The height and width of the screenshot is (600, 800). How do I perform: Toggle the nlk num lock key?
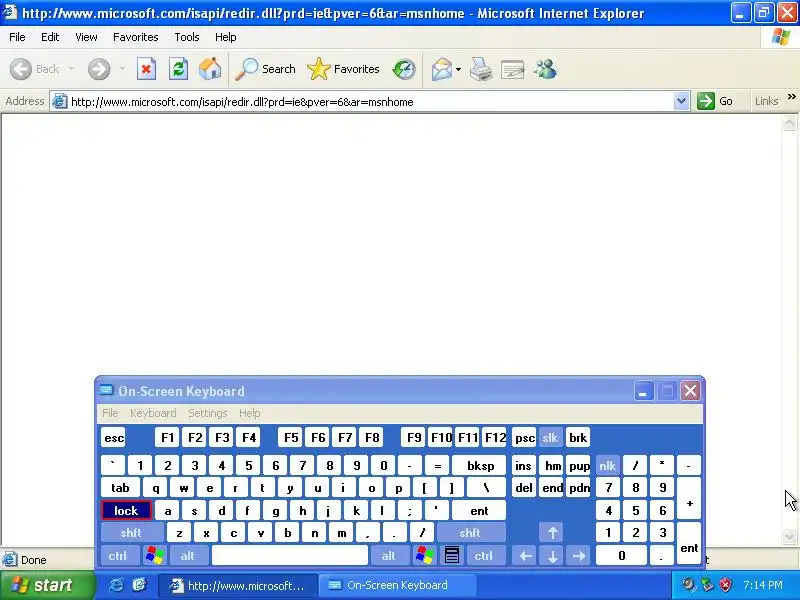pos(608,465)
